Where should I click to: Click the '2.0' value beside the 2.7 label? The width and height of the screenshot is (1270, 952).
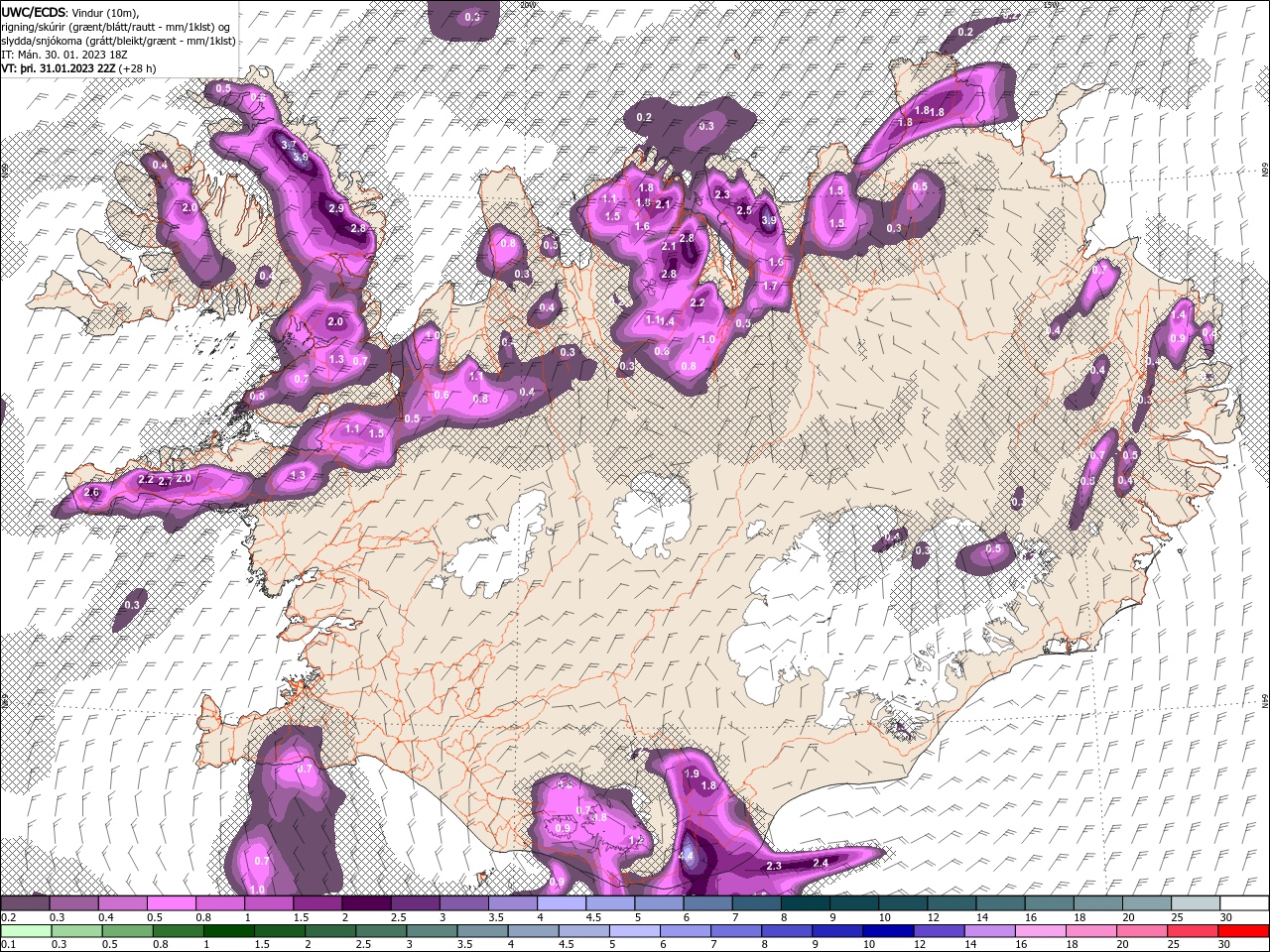184,478
